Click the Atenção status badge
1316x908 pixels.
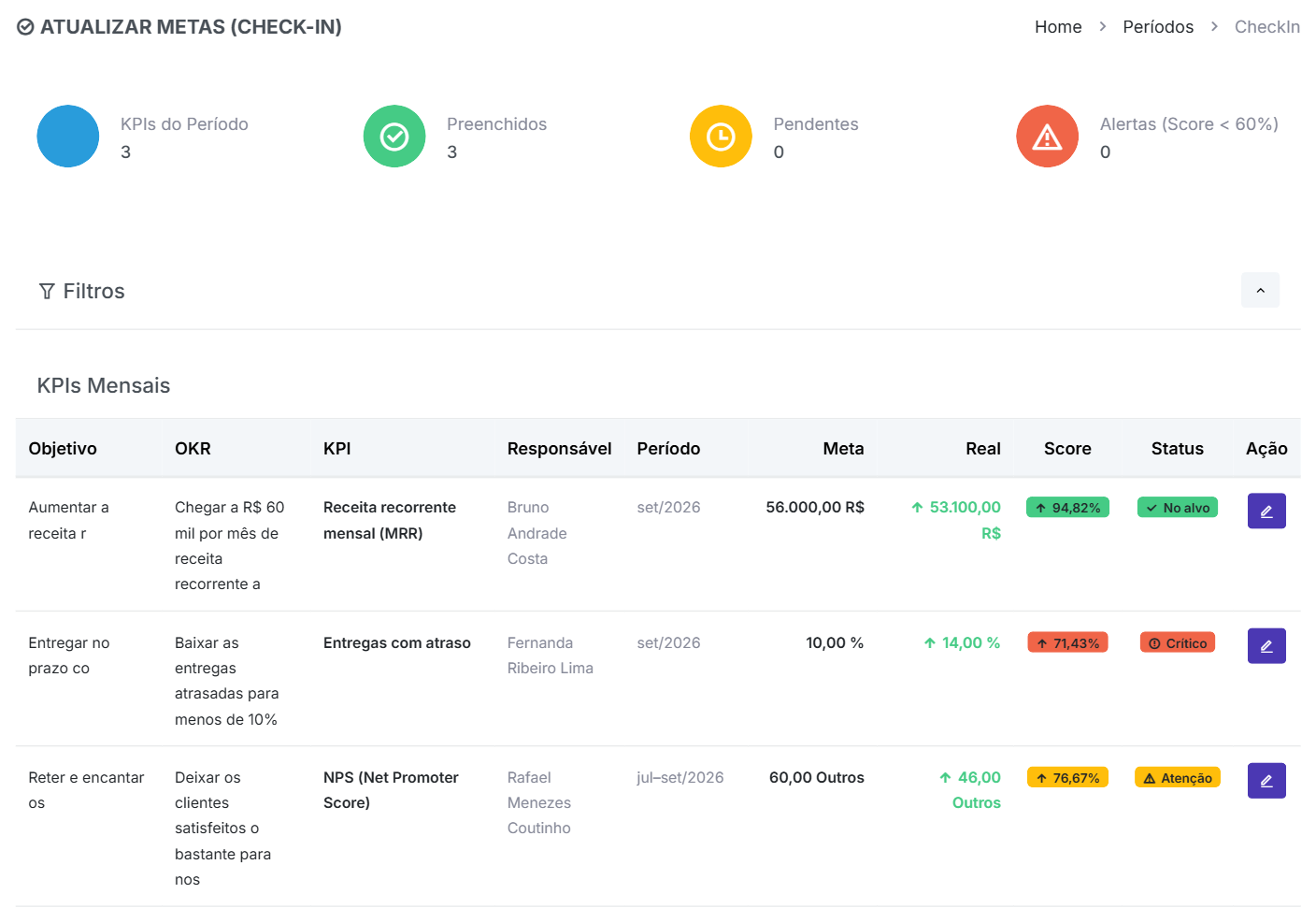[1178, 777]
